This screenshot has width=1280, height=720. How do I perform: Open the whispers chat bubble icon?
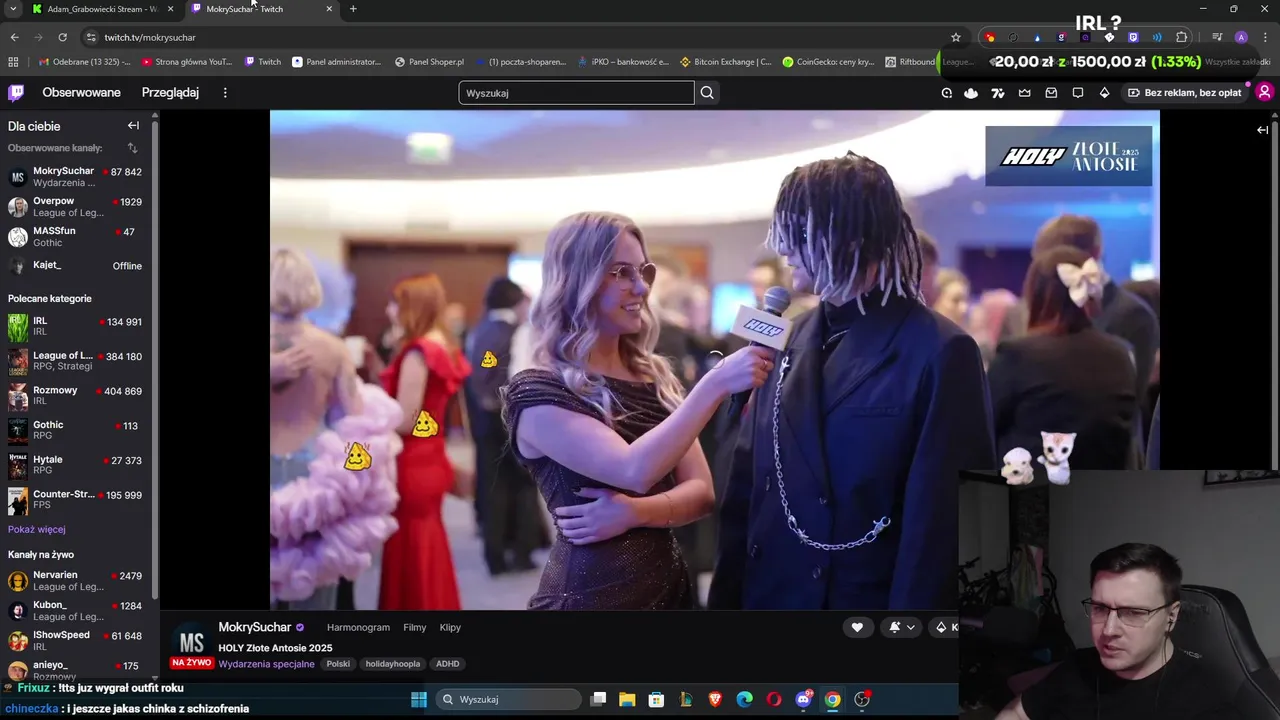(x=1078, y=93)
